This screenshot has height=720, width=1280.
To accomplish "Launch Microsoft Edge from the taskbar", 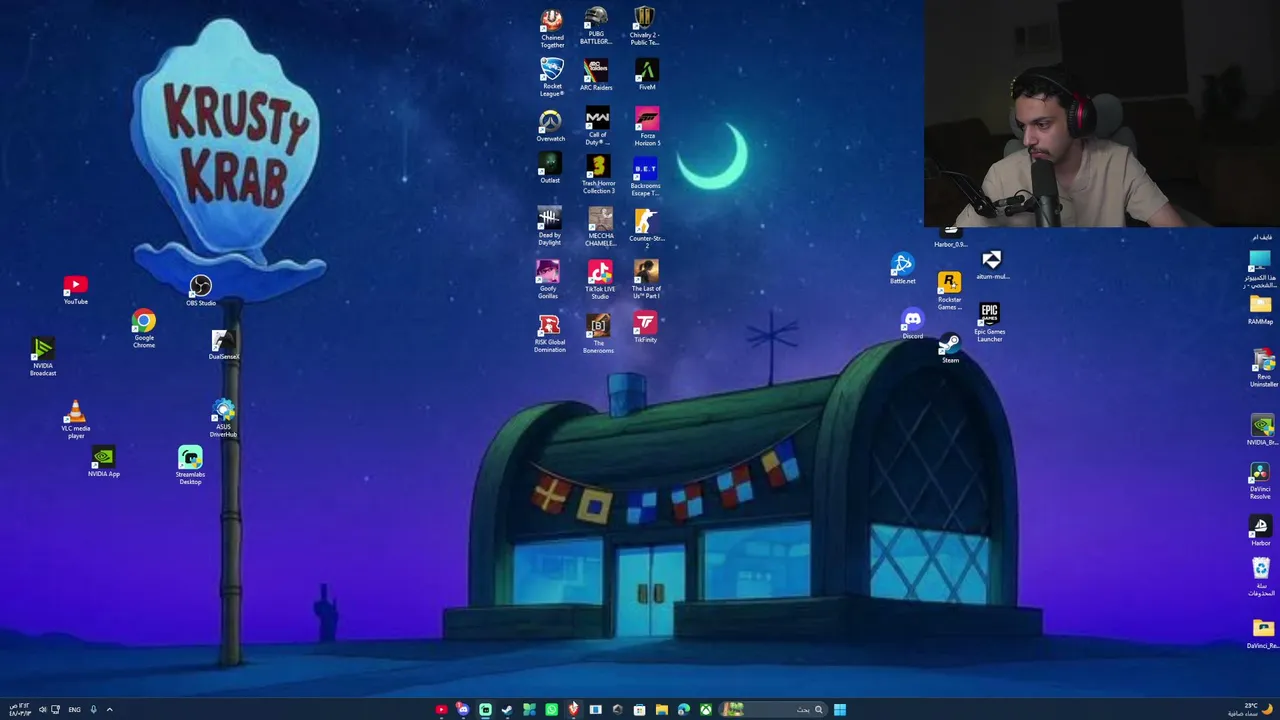I will click(684, 710).
